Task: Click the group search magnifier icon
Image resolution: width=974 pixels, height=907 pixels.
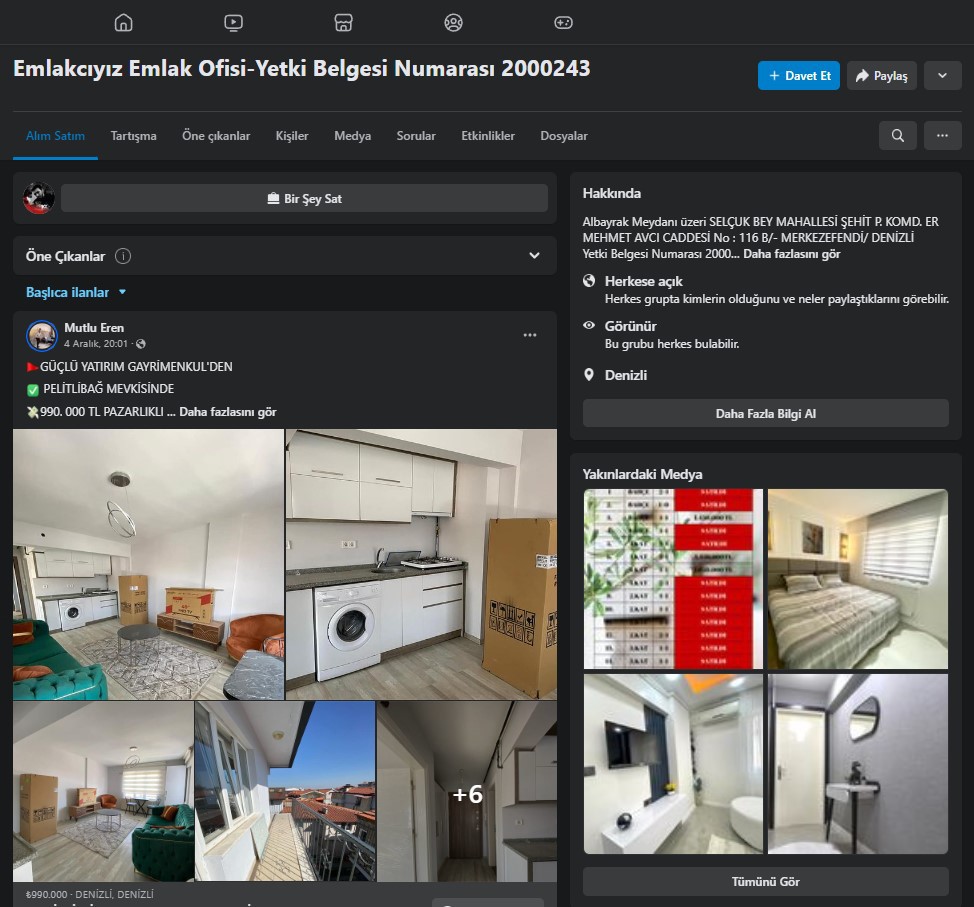Action: pos(897,136)
